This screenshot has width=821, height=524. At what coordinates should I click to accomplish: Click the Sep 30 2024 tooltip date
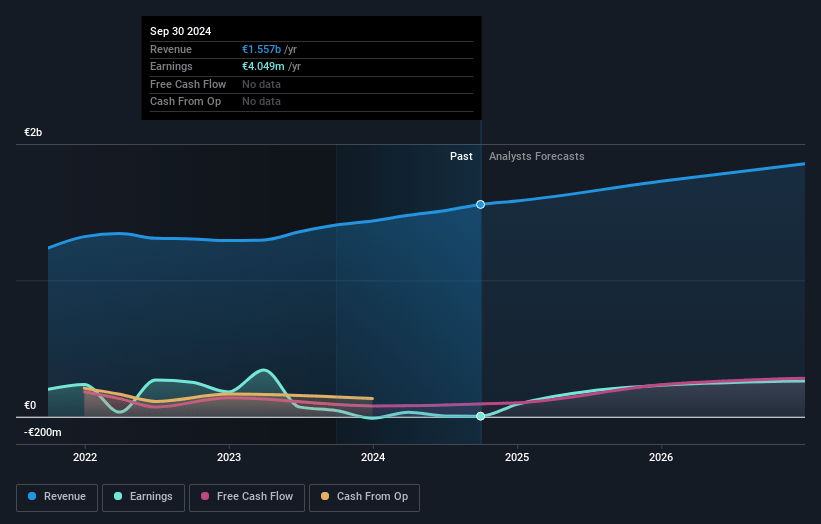181,31
